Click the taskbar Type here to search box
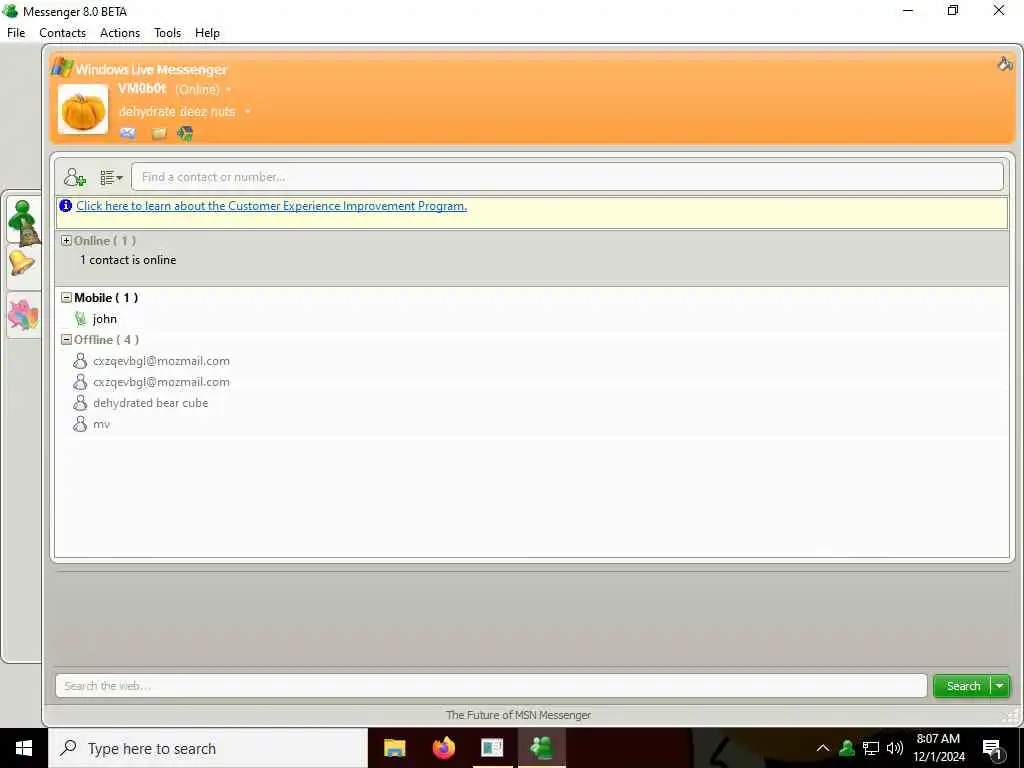Screen dimensions: 1024x768 pos(208,748)
